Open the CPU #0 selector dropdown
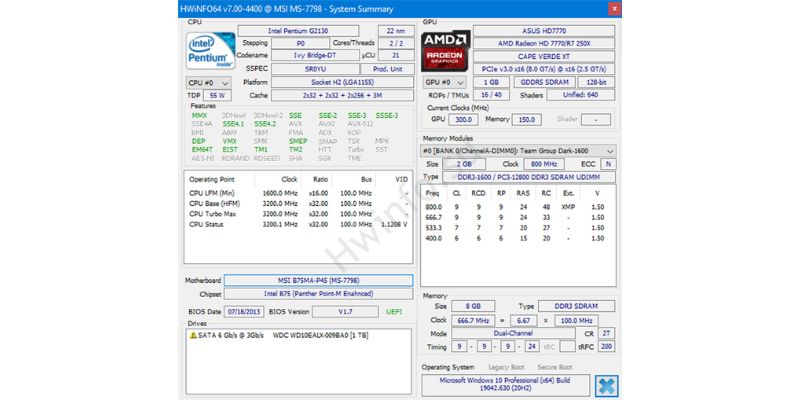The width and height of the screenshot is (800, 400). click(x=209, y=83)
